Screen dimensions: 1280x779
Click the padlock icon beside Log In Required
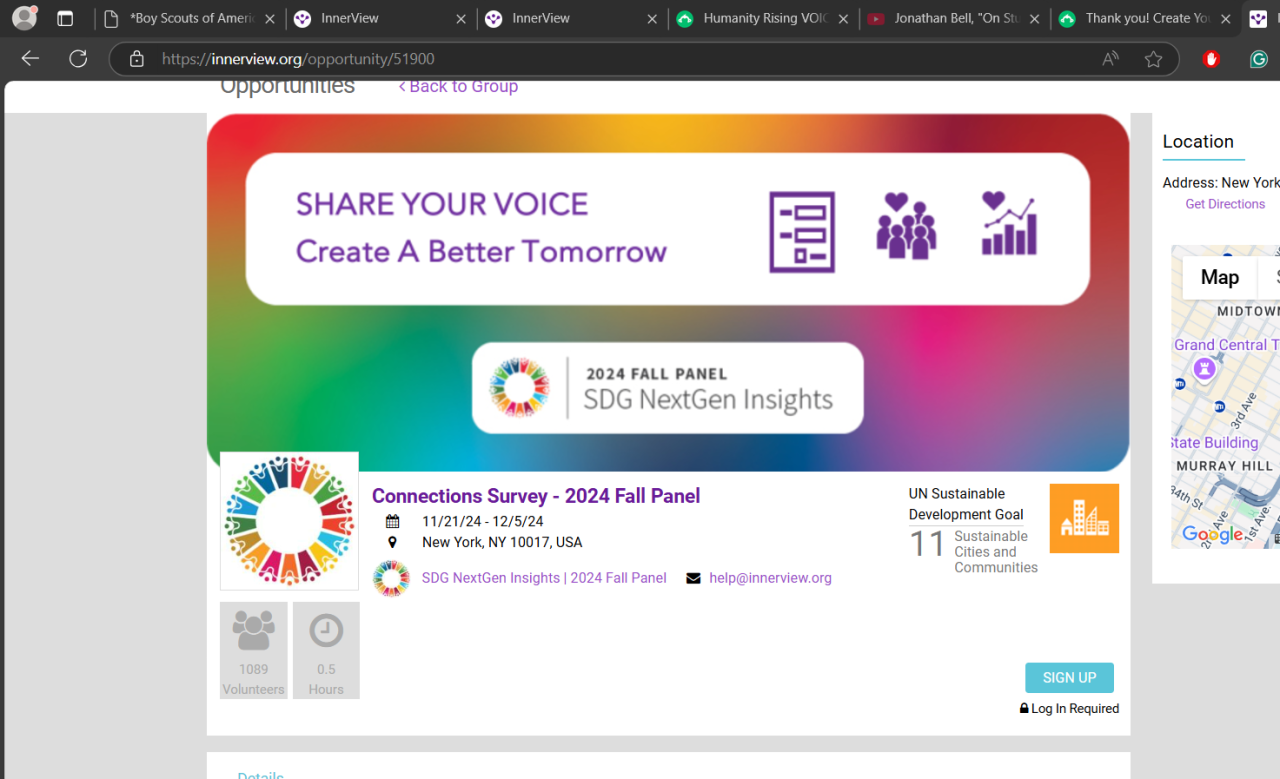click(1024, 708)
